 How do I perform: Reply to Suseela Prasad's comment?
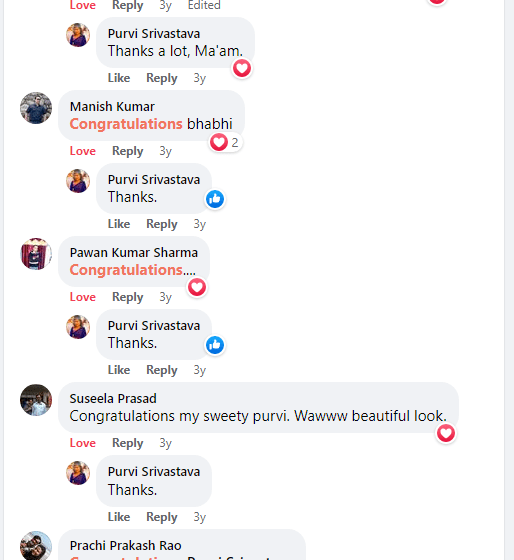click(128, 443)
